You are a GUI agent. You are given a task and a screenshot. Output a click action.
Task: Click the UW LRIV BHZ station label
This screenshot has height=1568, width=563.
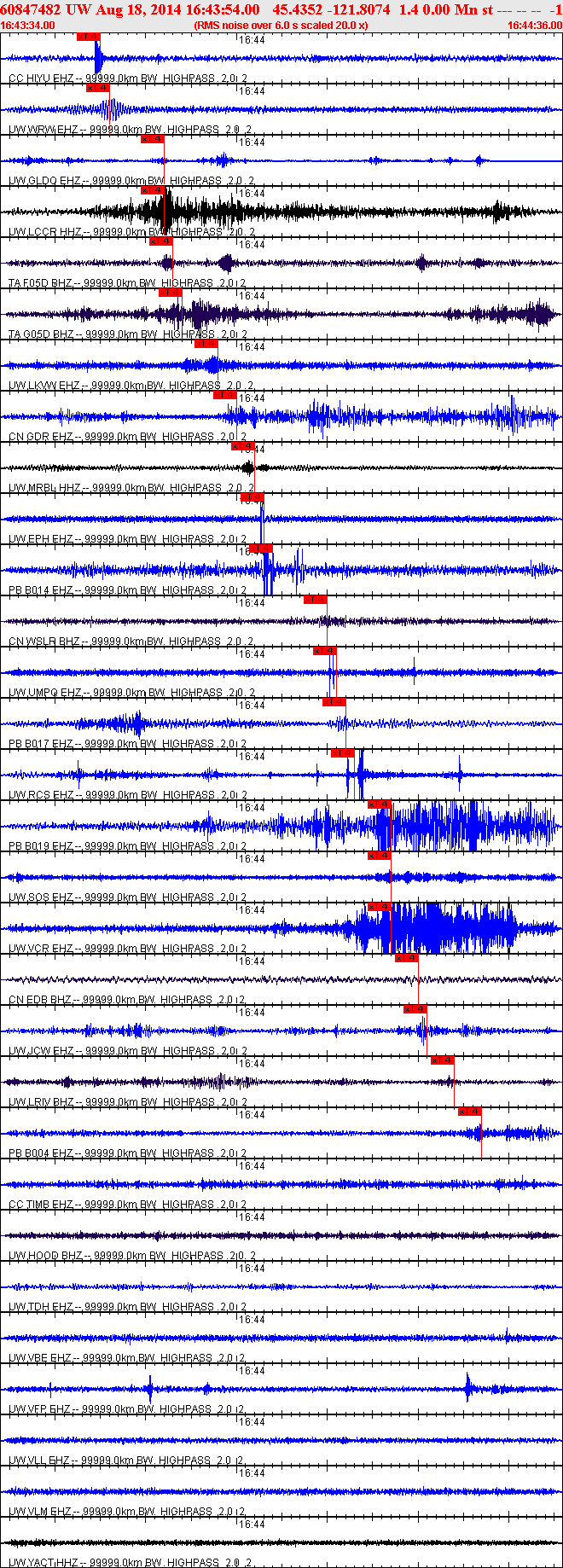click(42, 1102)
